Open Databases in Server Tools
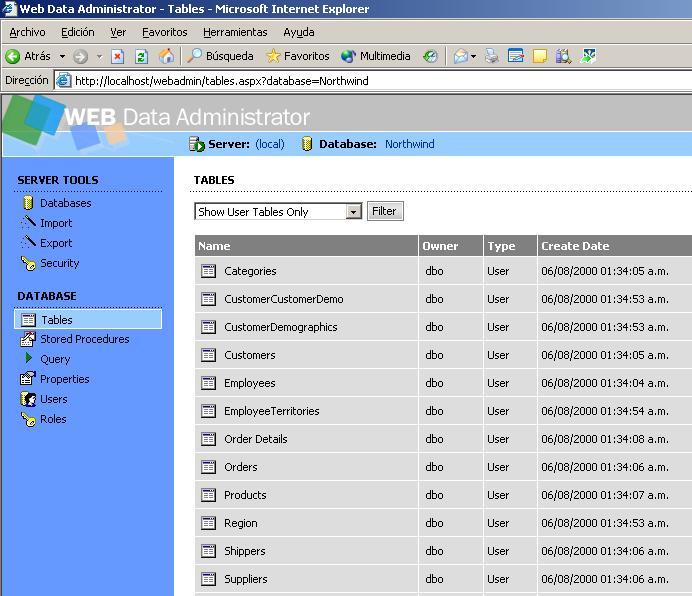The height and width of the screenshot is (596, 692). click(65, 203)
